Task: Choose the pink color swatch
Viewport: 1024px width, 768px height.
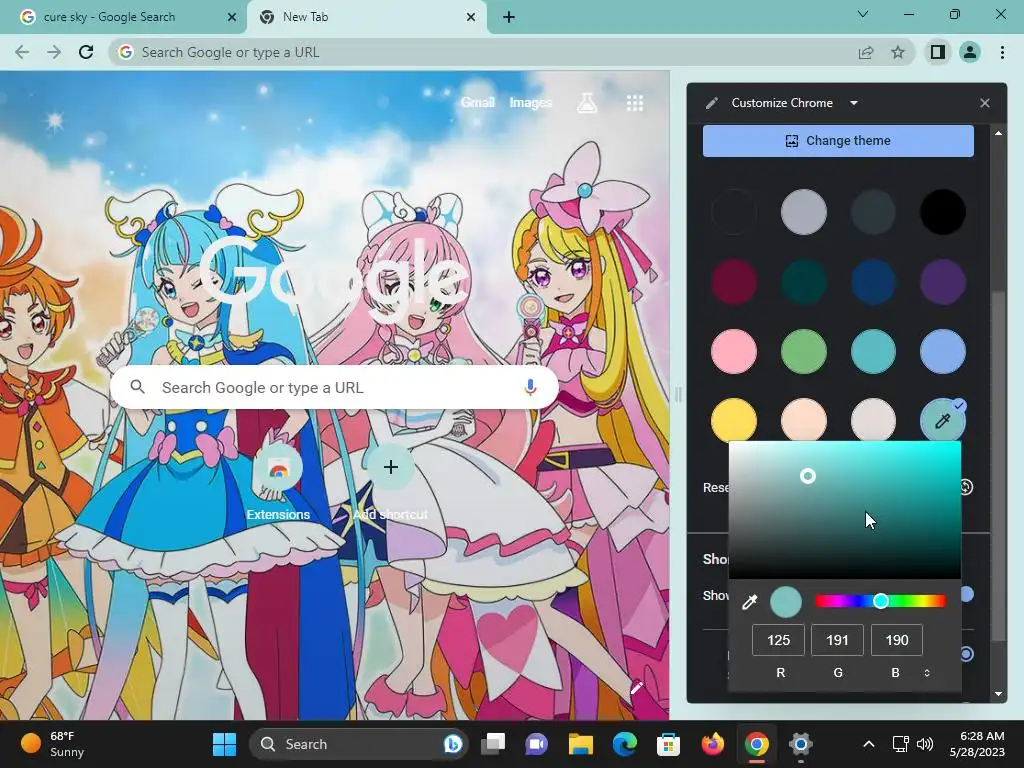Action: [734, 351]
